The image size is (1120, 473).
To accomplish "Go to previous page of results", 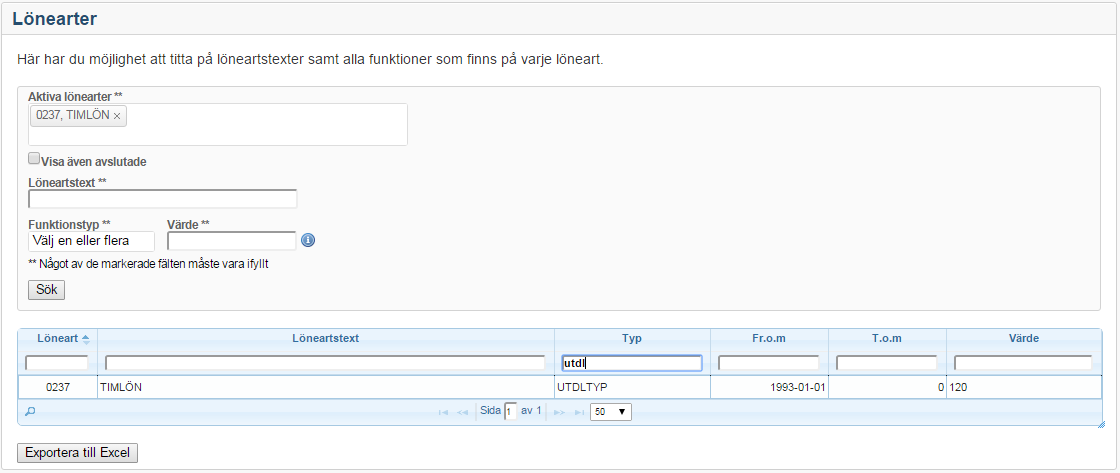I will pyautogui.click(x=462, y=412).
